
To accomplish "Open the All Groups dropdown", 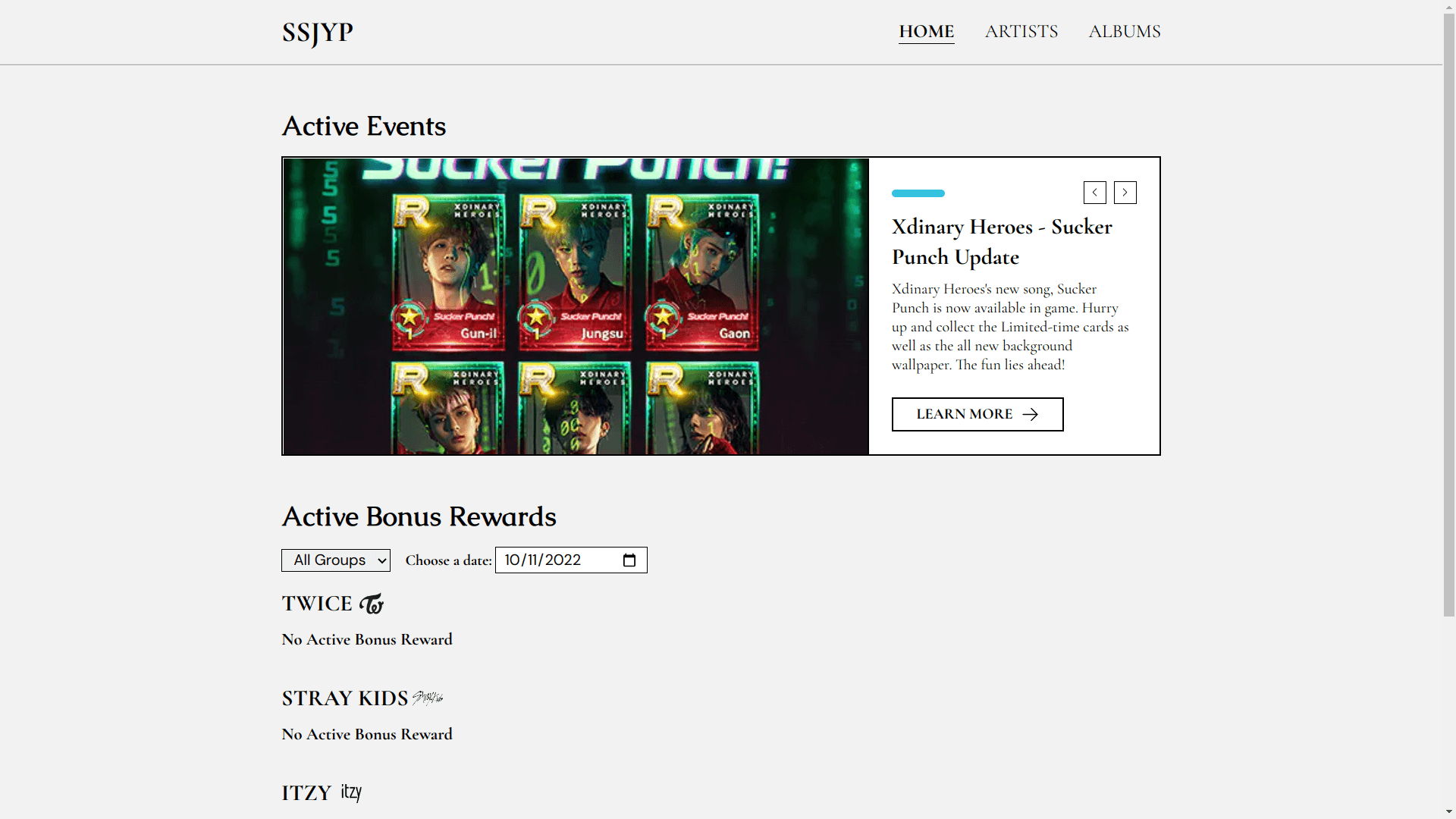I will [x=335, y=560].
